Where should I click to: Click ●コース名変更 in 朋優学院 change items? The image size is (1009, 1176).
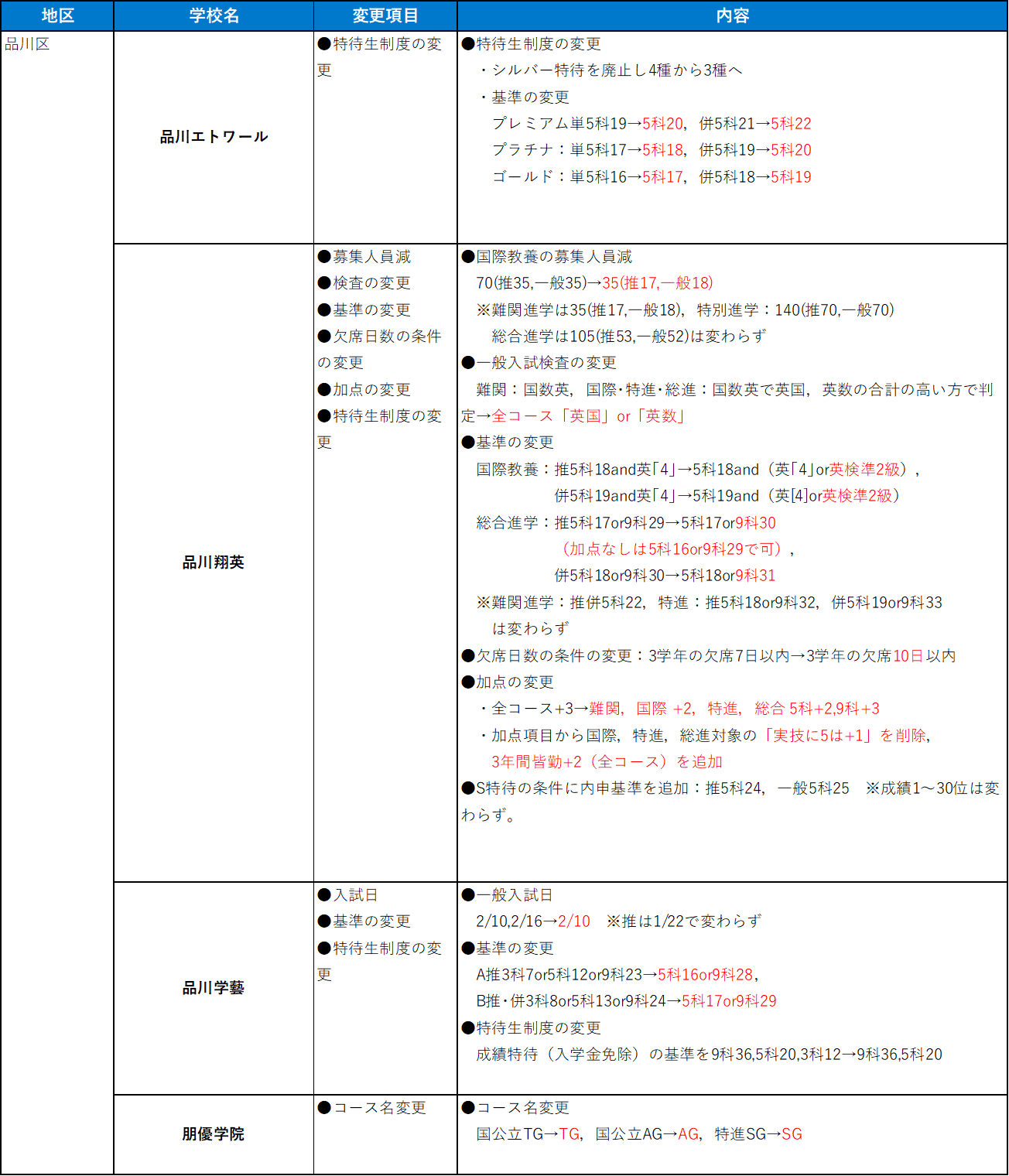(x=371, y=1108)
